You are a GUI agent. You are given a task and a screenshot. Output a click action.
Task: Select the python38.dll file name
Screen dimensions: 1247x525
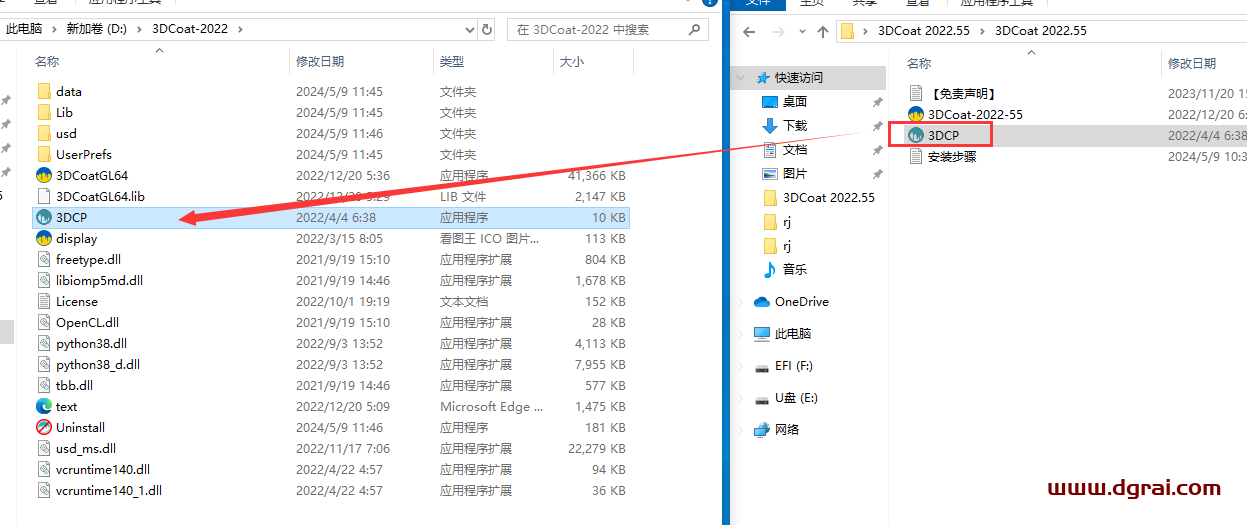tap(93, 343)
